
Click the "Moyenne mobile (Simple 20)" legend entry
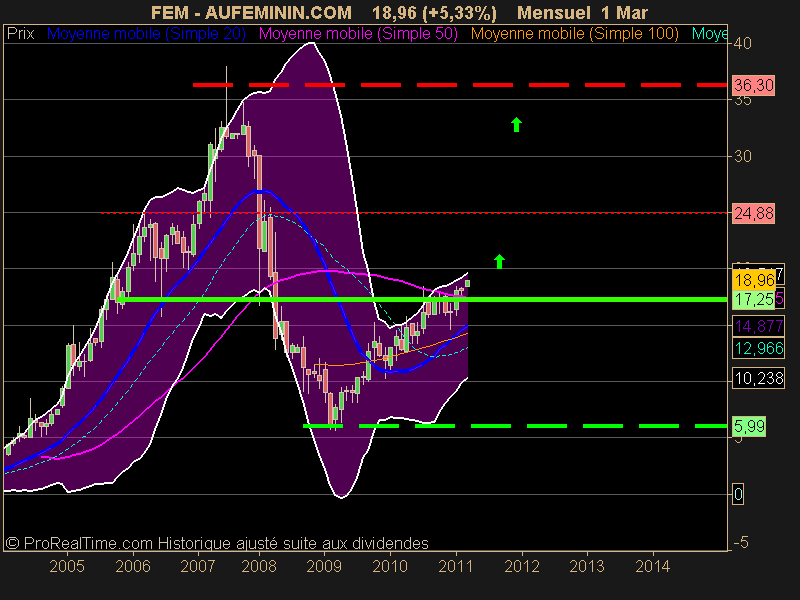(146, 34)
